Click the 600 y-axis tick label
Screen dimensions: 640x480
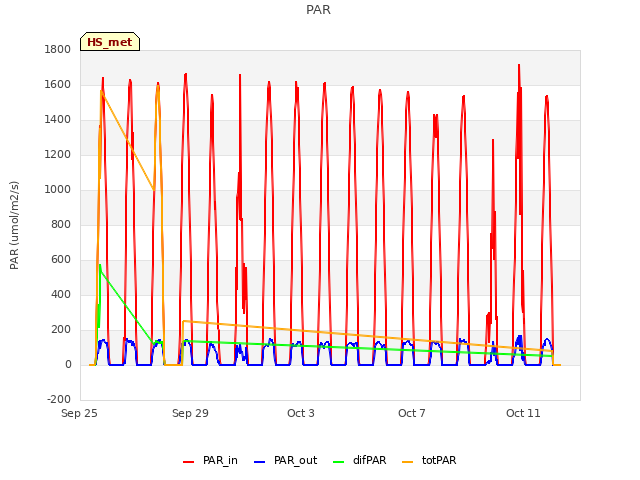(x=61, y=260)
